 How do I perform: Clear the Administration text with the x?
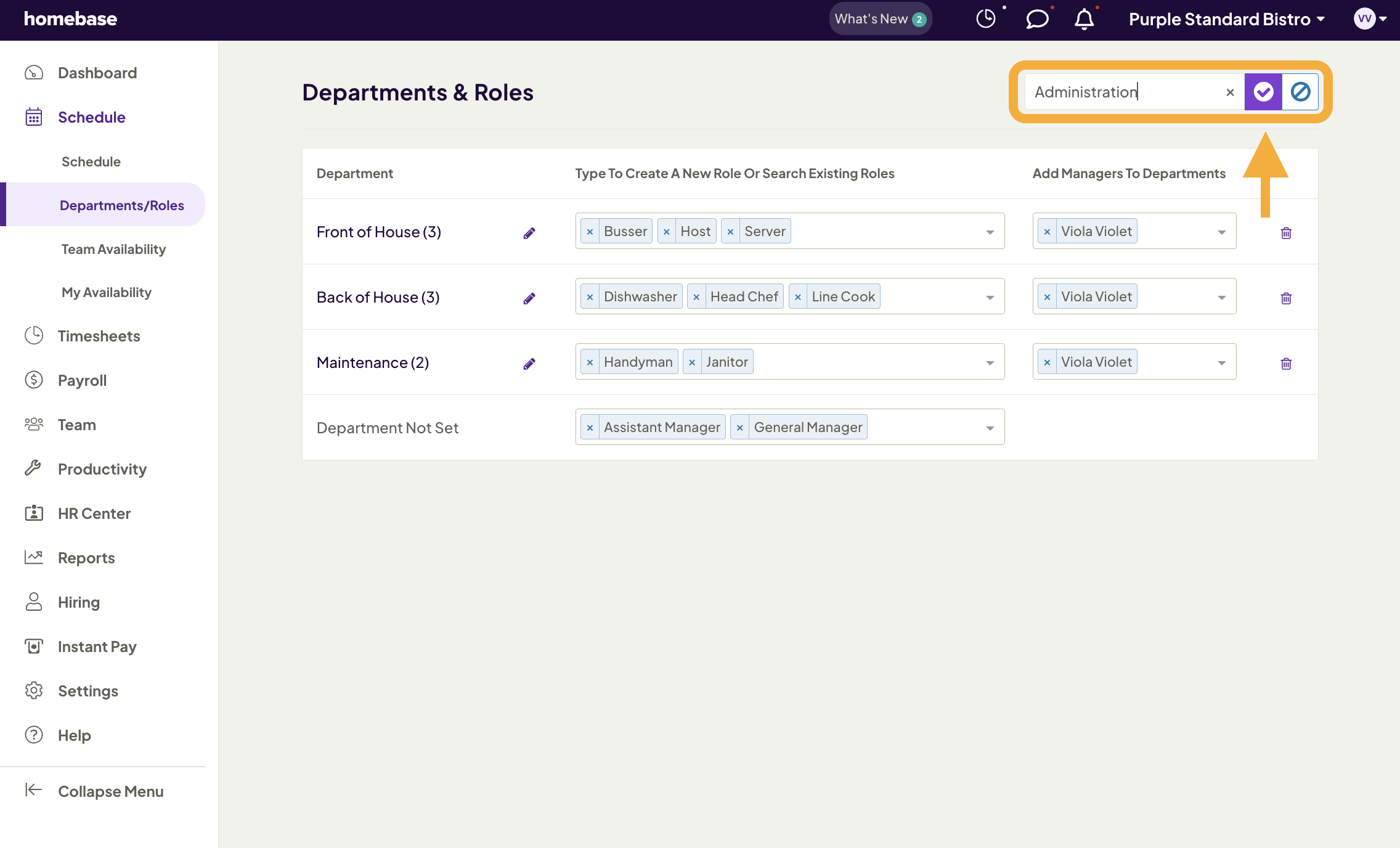click(x=1230, y=92)
